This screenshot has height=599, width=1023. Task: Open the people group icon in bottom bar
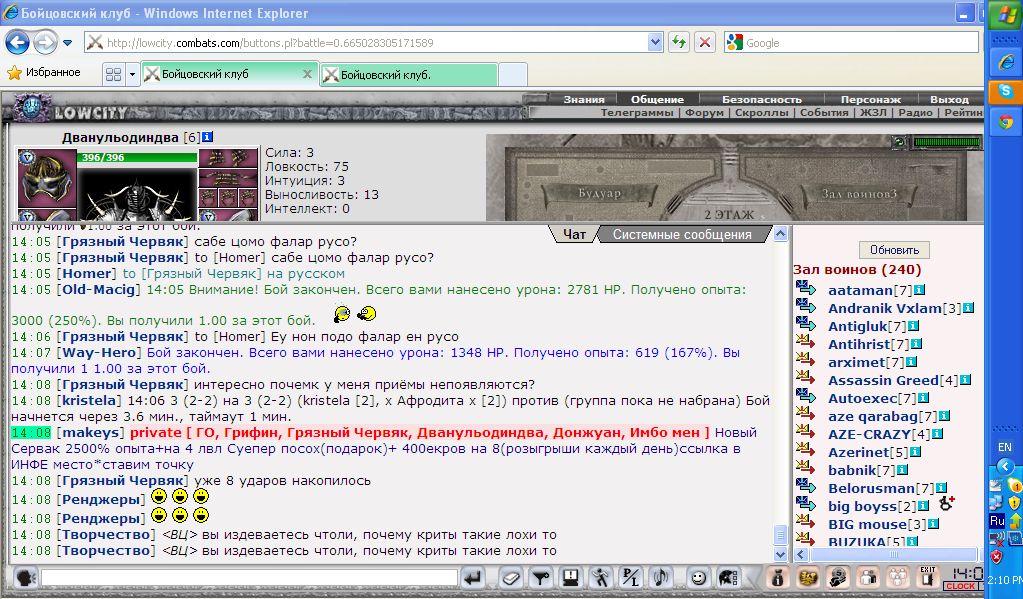(x=898, y=577)
